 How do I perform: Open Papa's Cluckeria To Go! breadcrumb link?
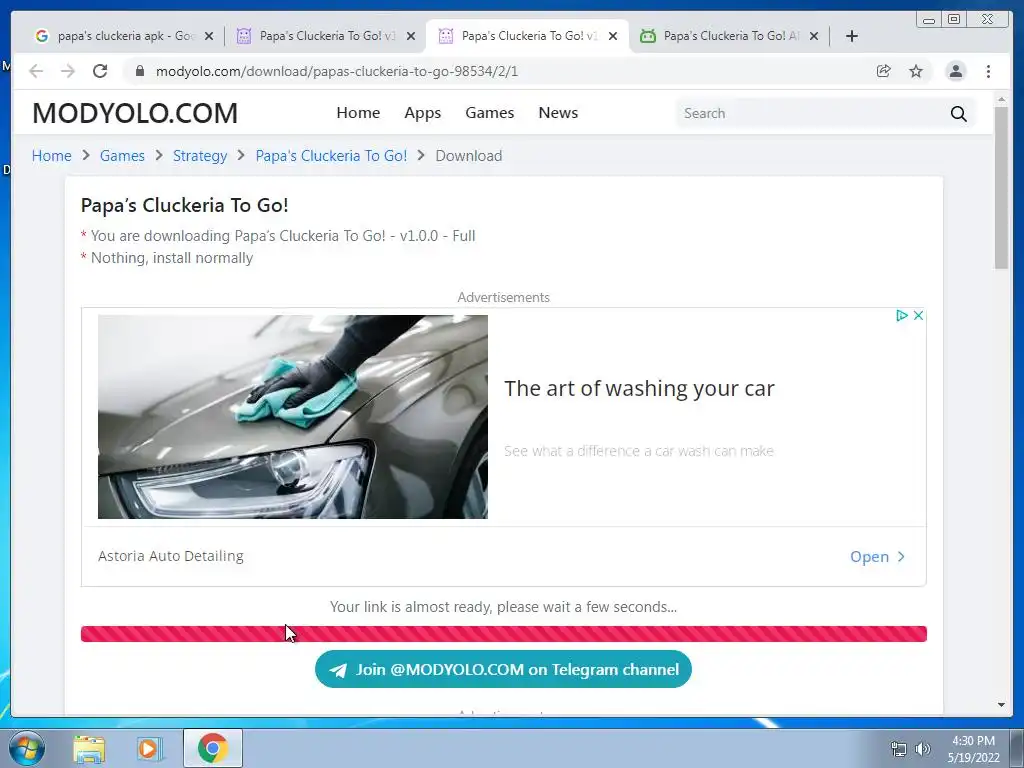331,155
